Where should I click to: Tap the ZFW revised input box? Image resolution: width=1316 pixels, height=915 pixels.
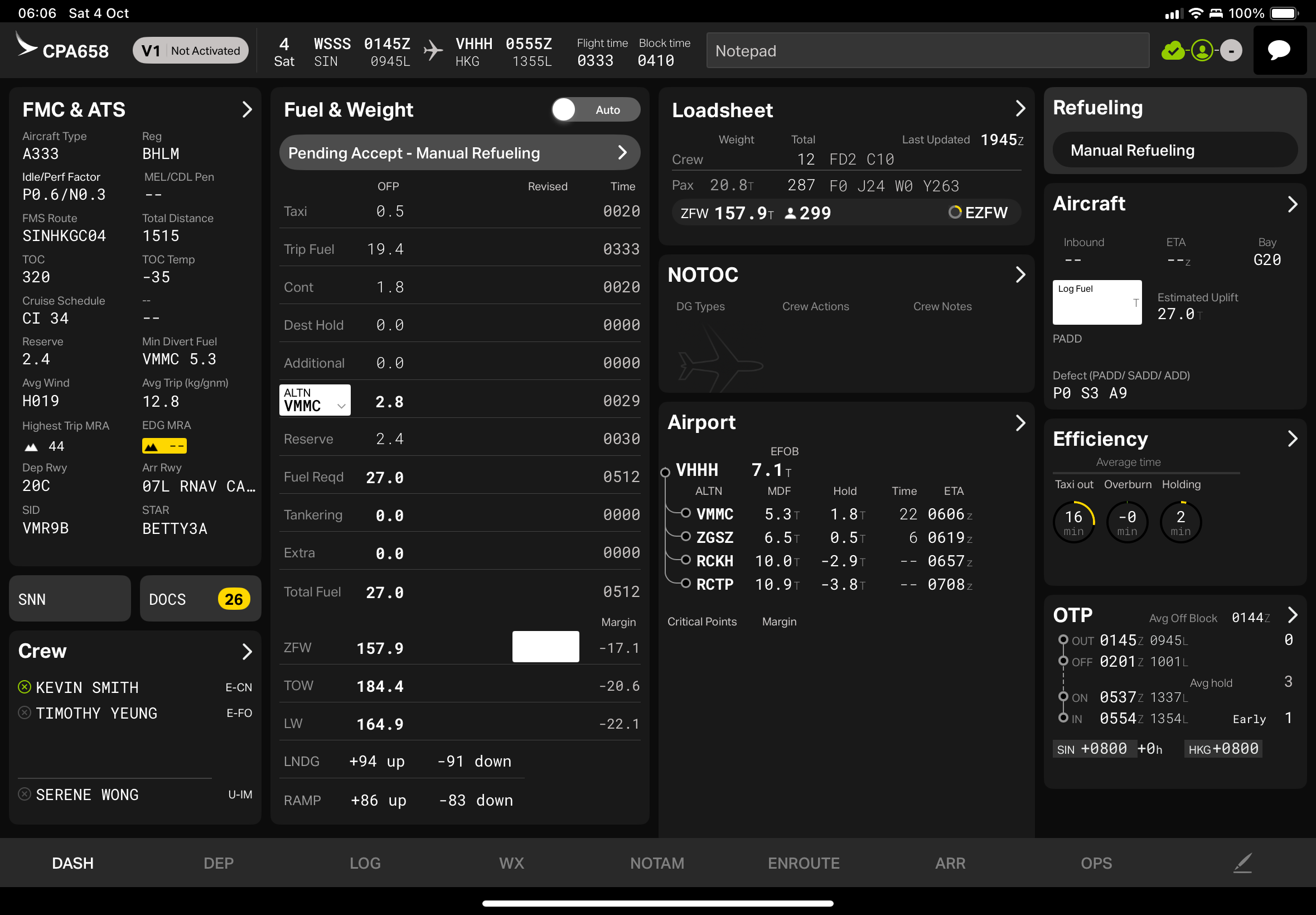545,647
